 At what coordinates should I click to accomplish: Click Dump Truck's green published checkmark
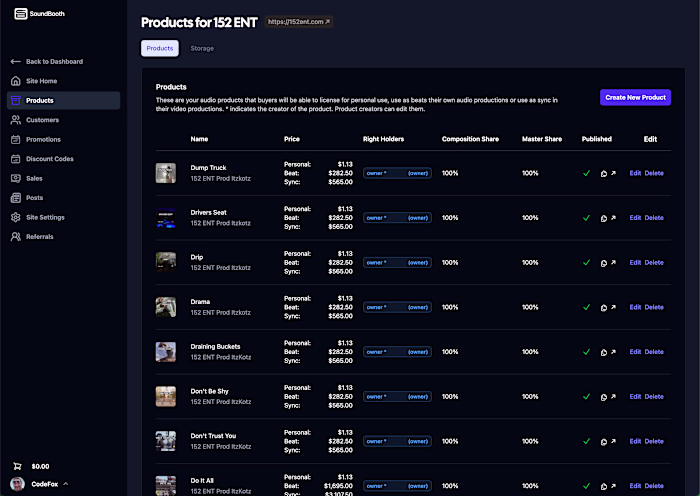click(x=587, y=173)
